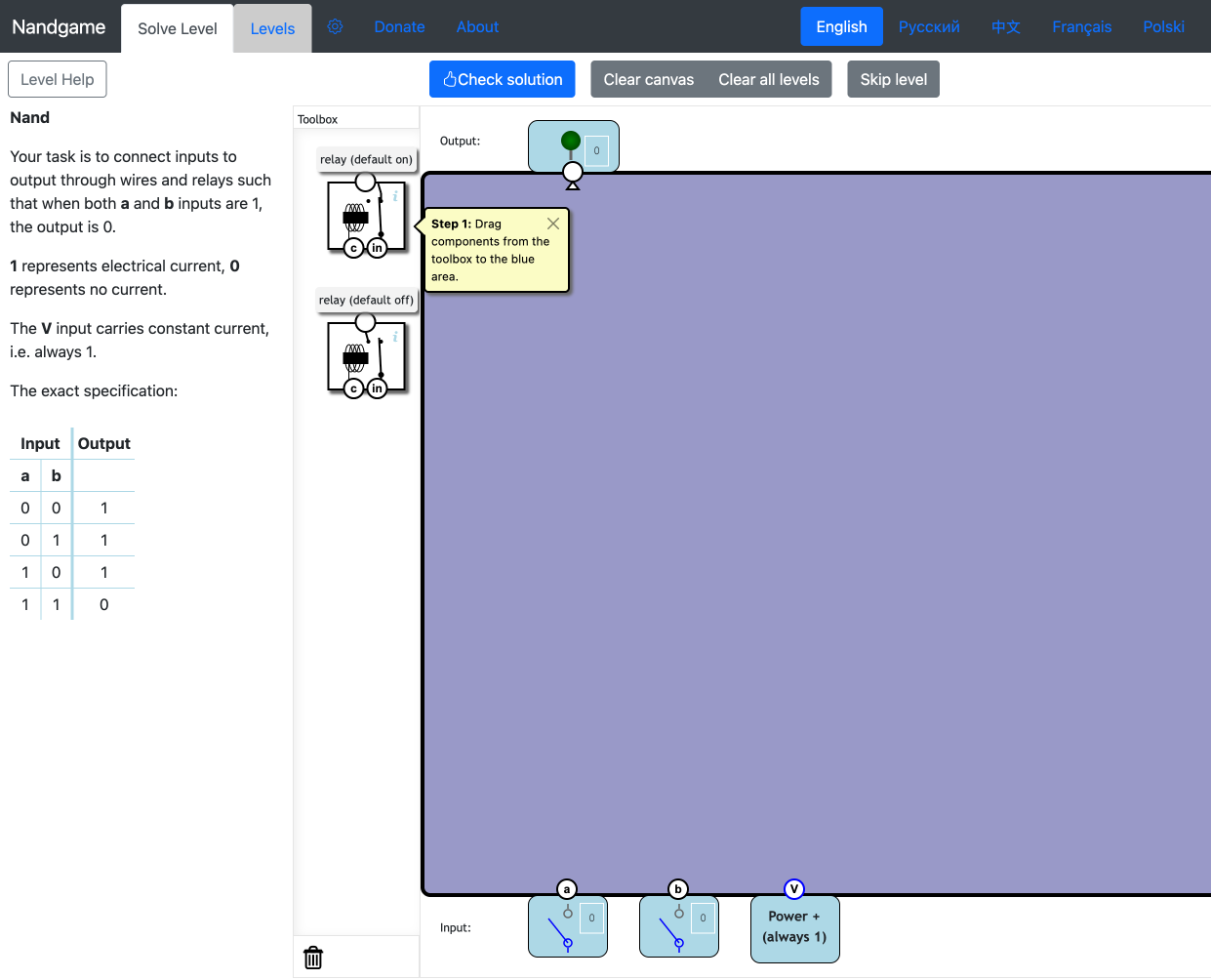Image resolution: width=1211 pixels, height=980 pixels.
Task: Click the 'b' input connector circle
Action: (678, 889)
